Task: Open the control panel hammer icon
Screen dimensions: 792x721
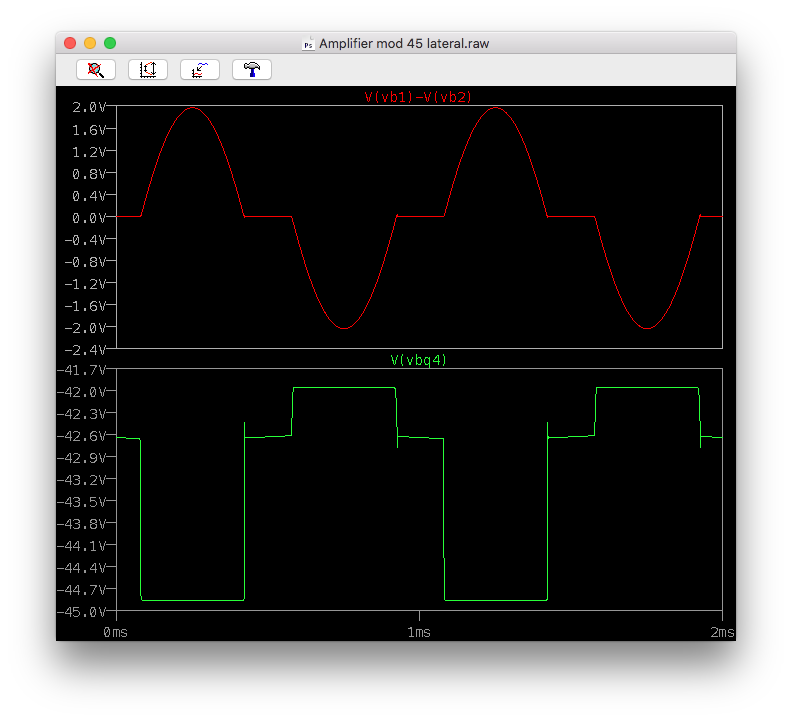Action: click(252, 70)
